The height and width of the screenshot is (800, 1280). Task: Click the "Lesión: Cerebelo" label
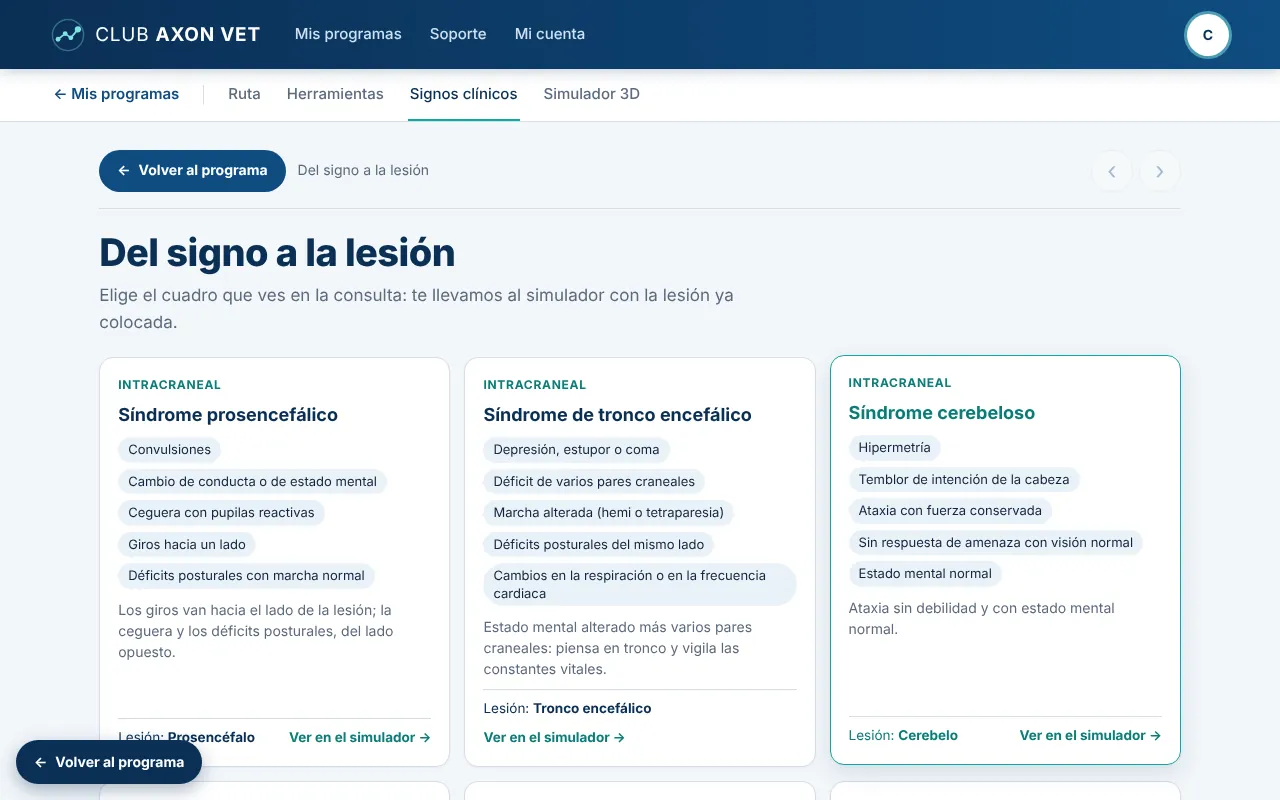(903, 735)
